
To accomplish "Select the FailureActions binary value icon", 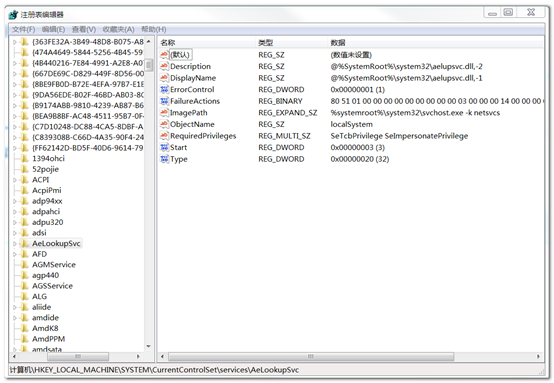I will (164, 101).
